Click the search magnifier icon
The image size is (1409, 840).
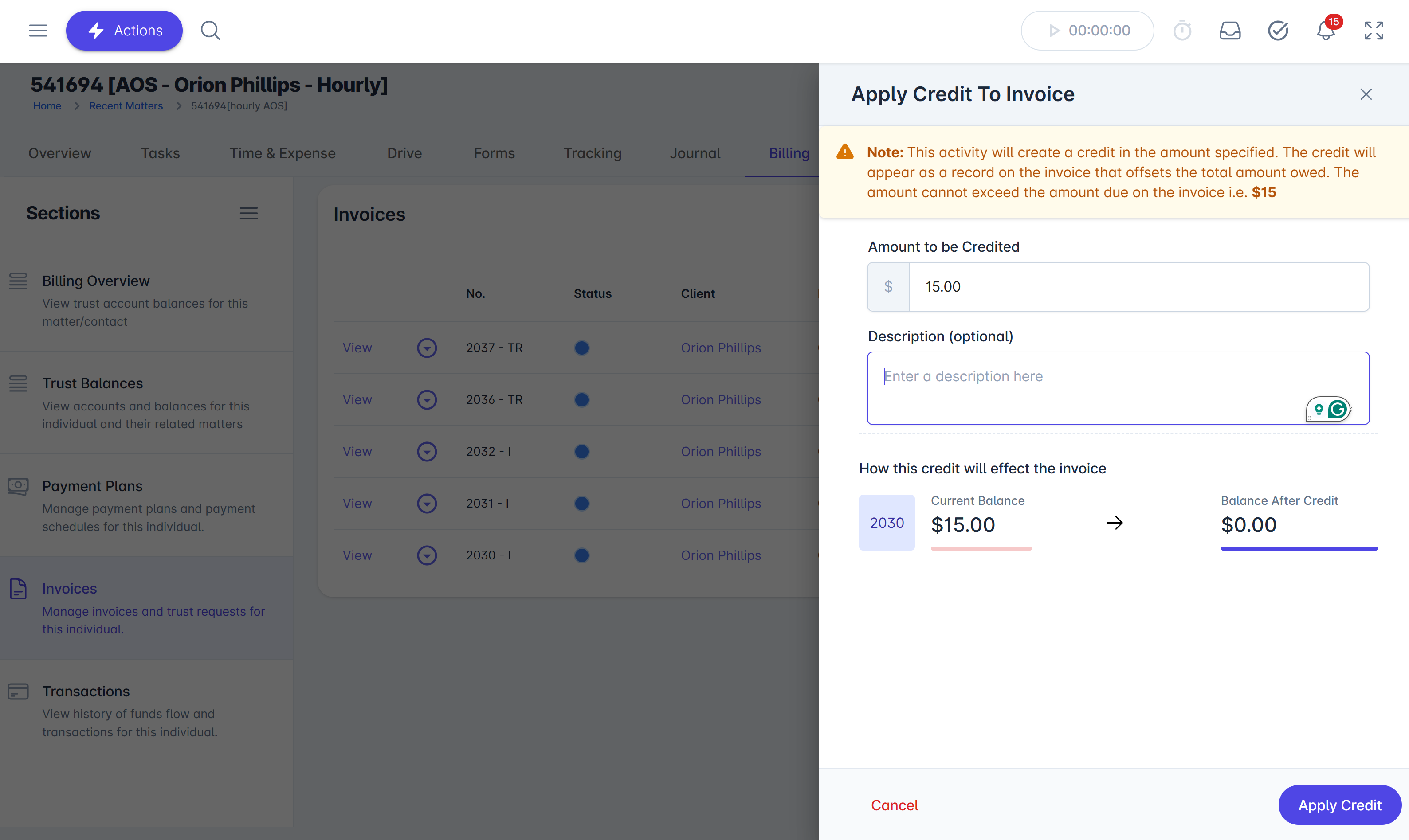(x=210, y=31)
